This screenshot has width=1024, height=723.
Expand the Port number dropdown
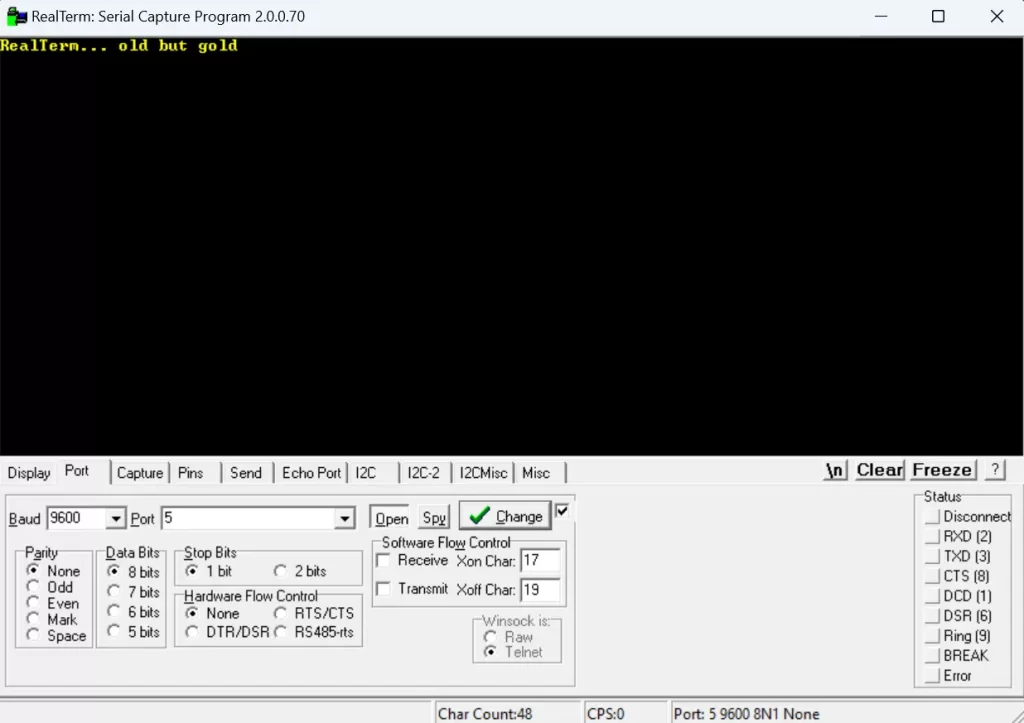pos(345,519)
